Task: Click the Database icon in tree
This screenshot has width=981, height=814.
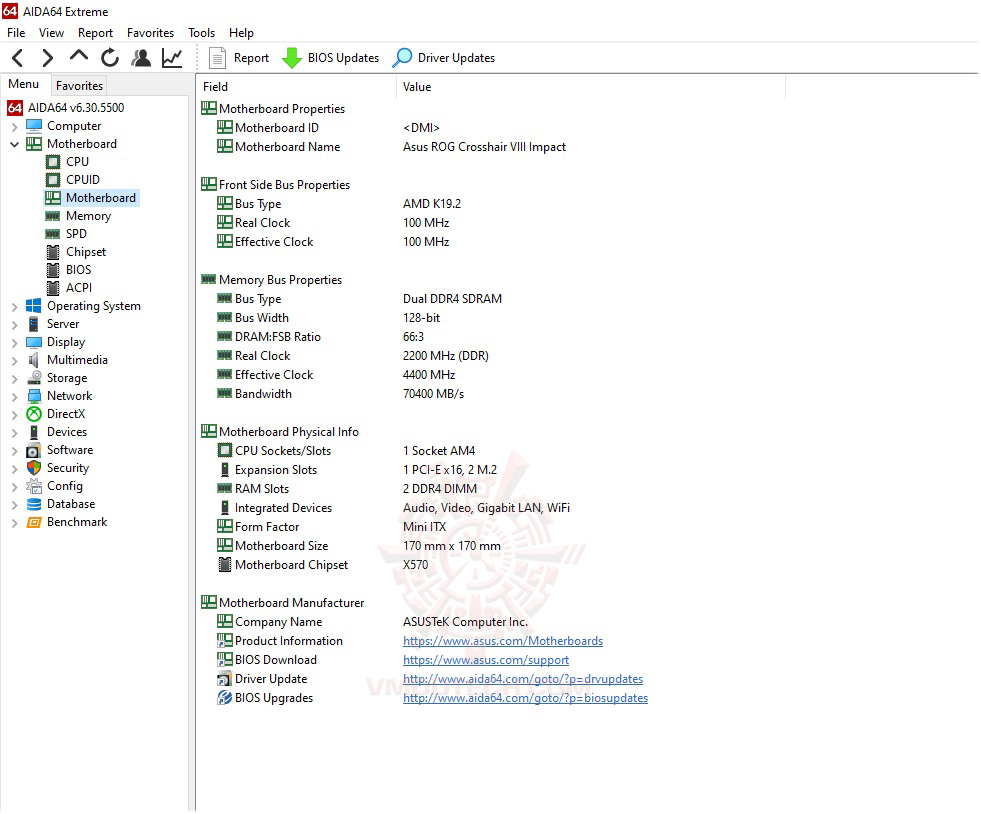Action: pos(34,504)
